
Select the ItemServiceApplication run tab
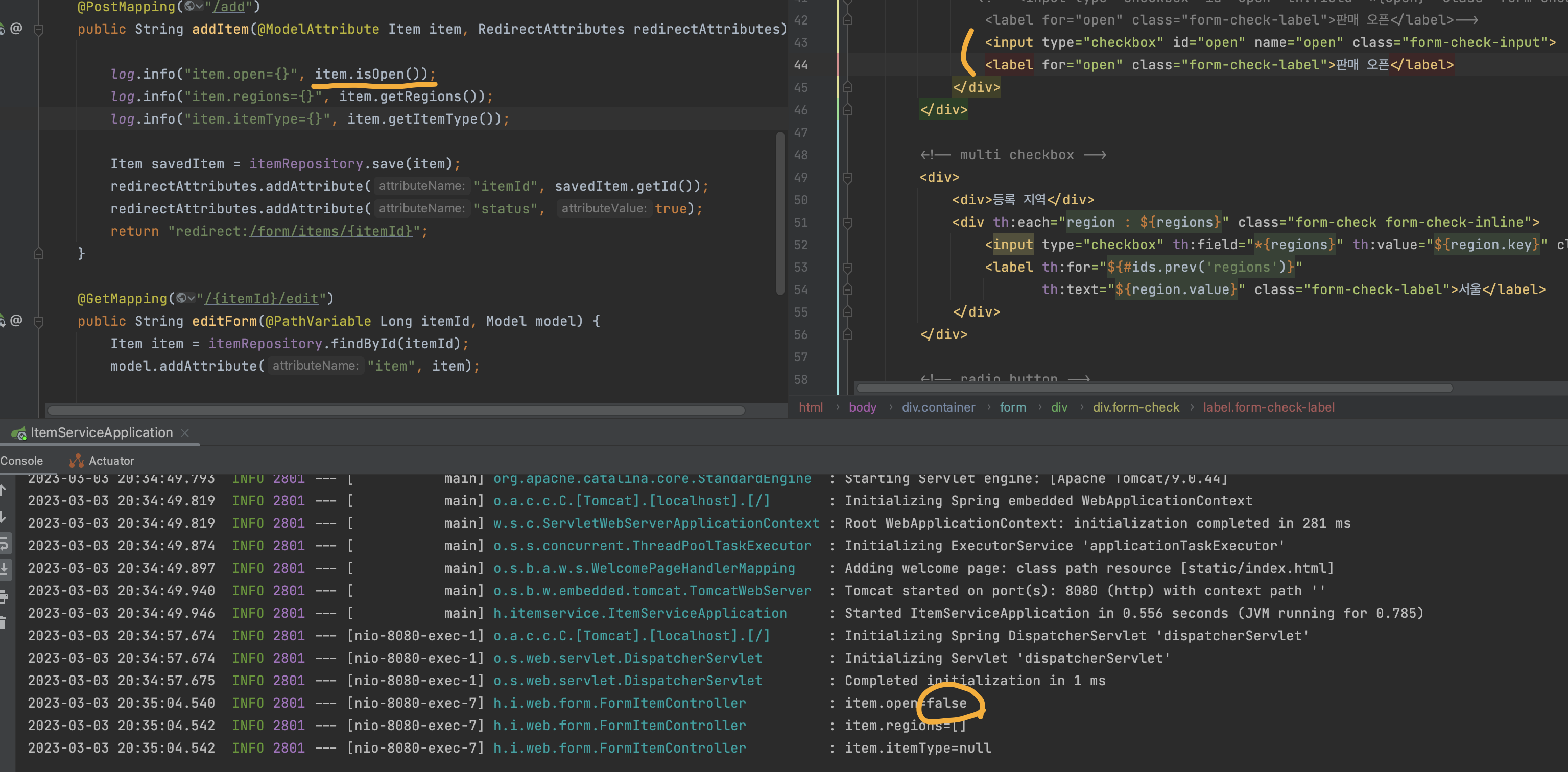point(102,432)
